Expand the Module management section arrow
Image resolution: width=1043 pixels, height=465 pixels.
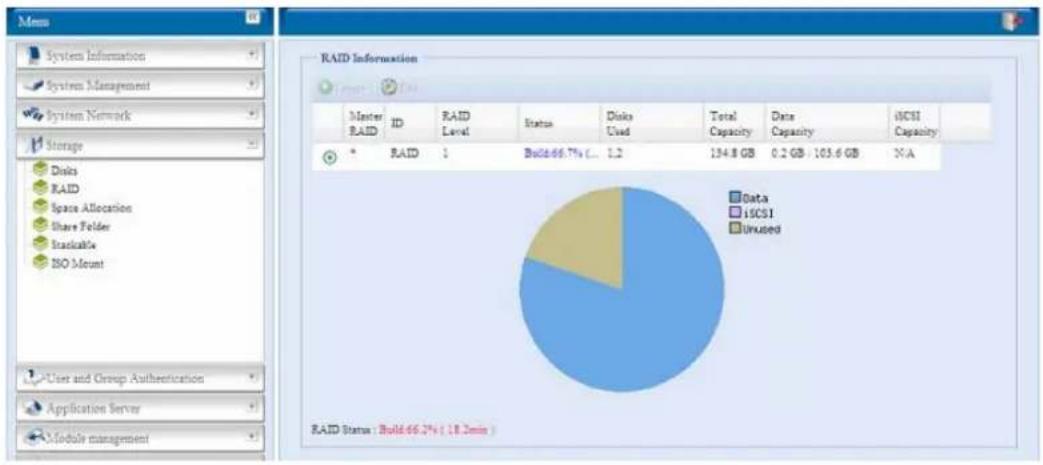[x=252, y=437]
